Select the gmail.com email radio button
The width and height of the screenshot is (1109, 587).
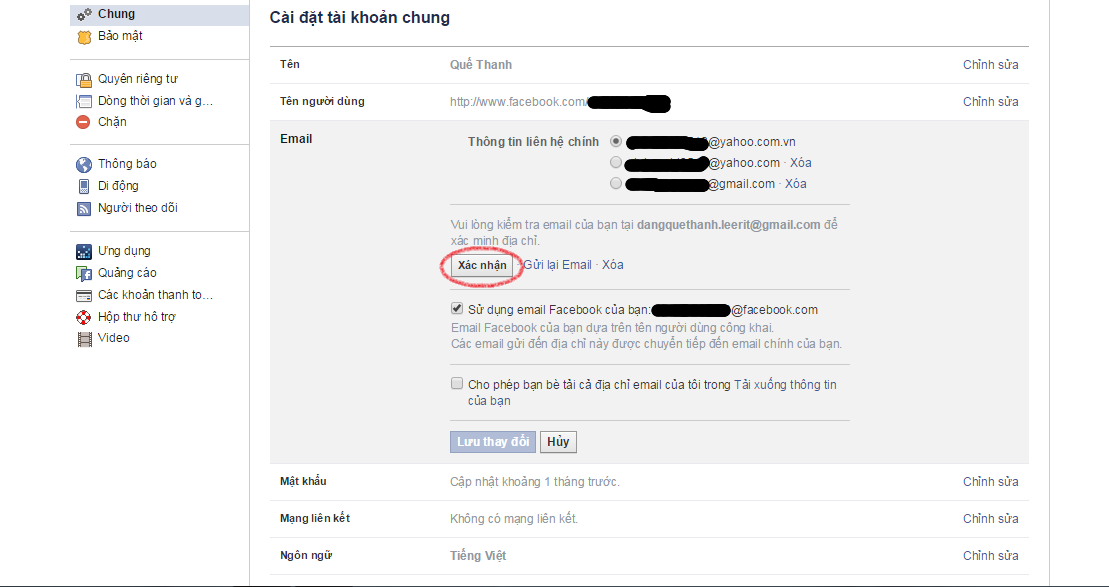click(x=616, y=183)
